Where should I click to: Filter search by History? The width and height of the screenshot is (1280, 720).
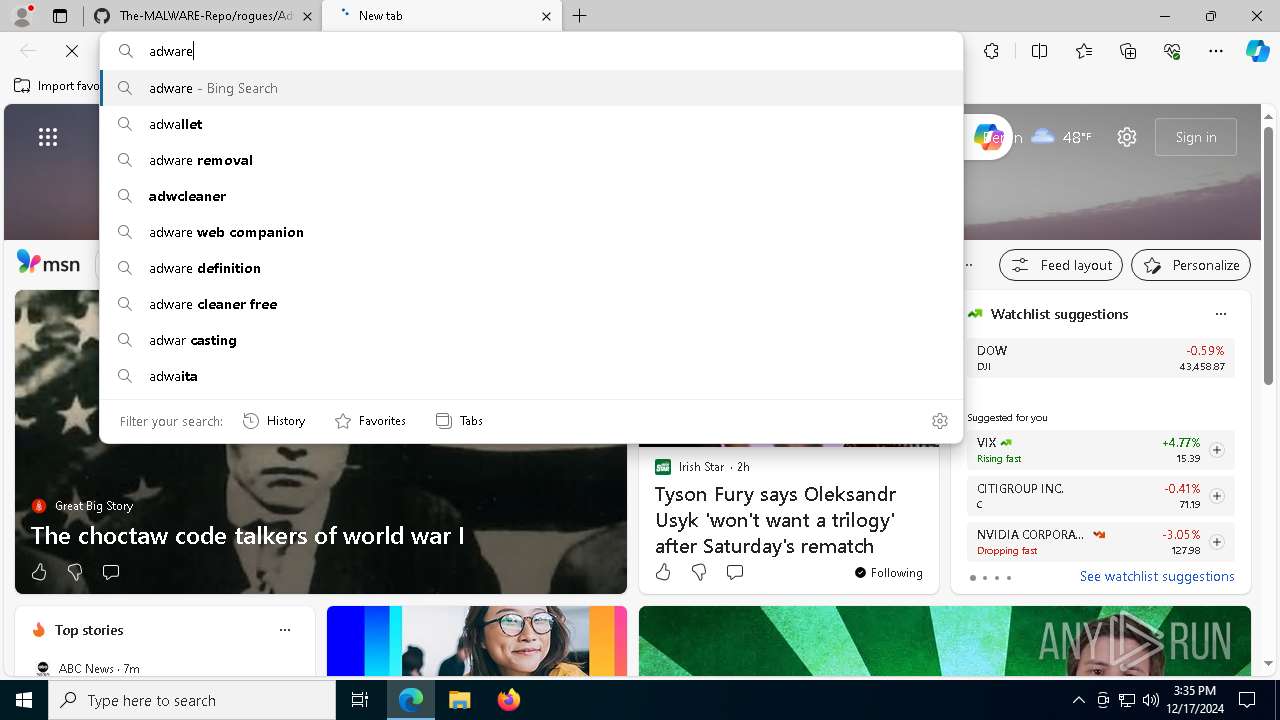(274, 421)
